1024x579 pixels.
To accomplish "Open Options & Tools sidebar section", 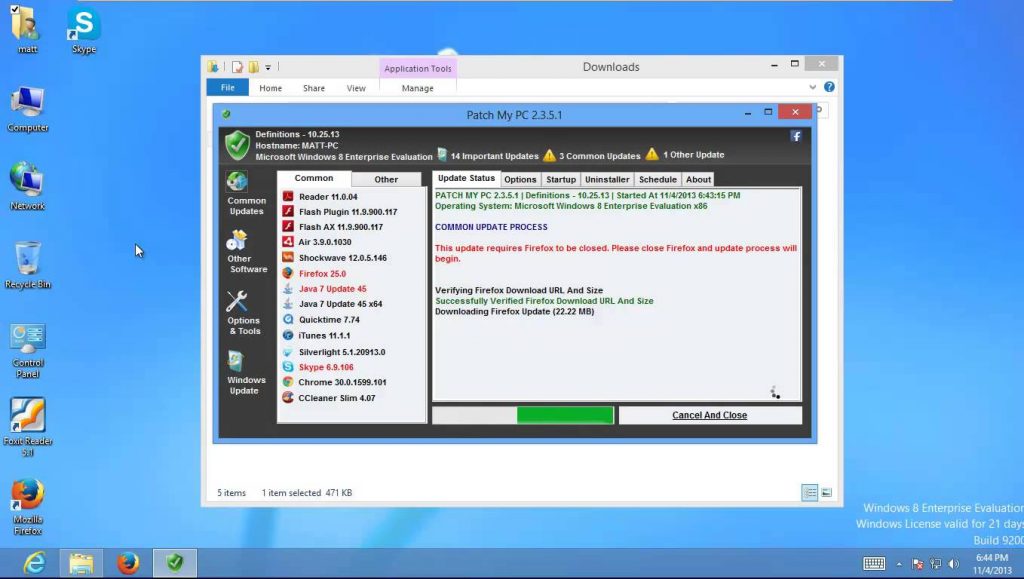I will (244, 313).
